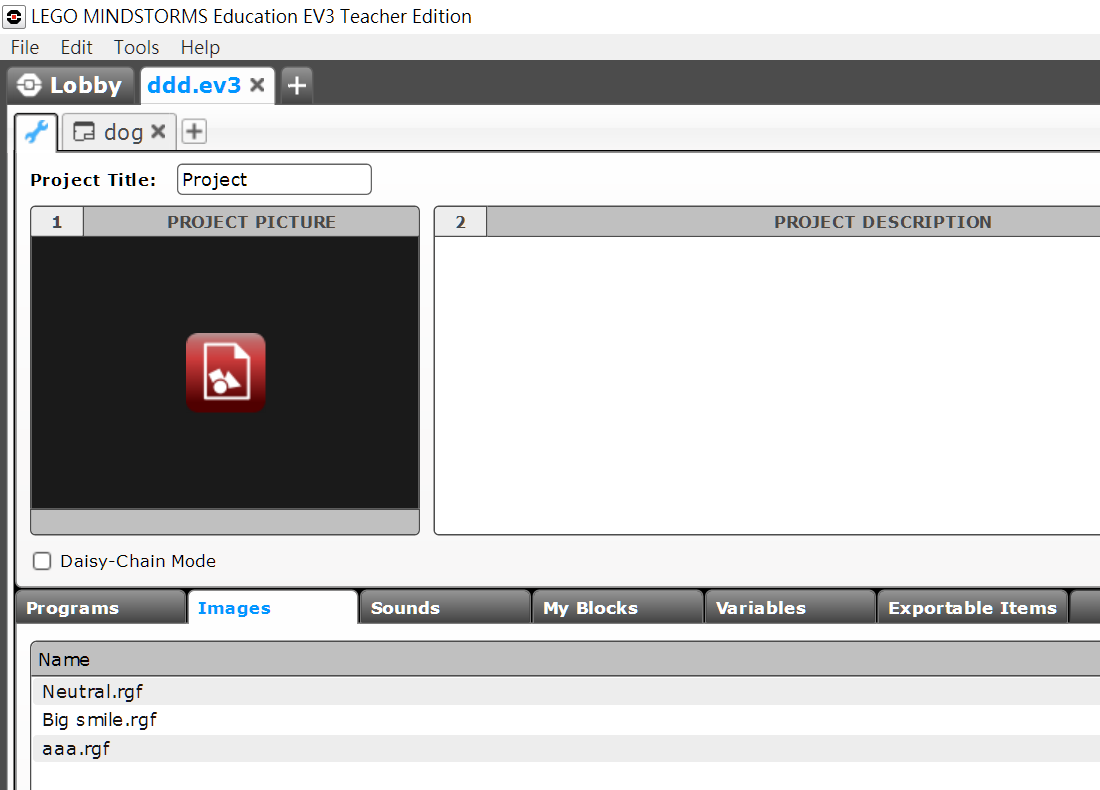Viewport: 1100px width, 790px height.
Task: Switch to the Sounds tab
Action: coord(445,608)
